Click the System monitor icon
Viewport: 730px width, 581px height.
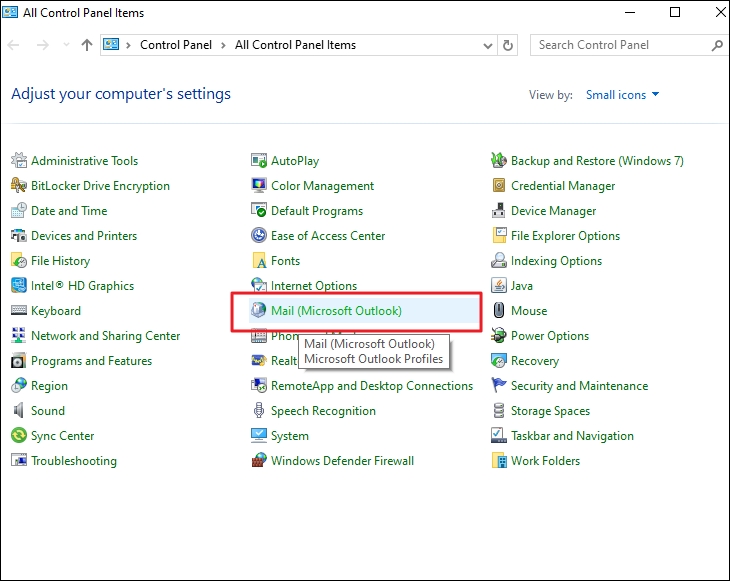(259, 436)
